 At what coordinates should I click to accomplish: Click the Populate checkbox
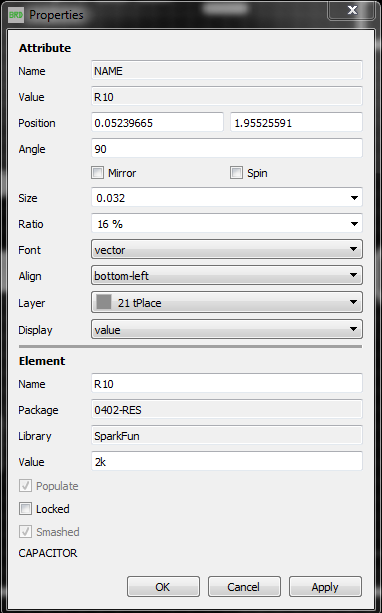coord(25,486)
